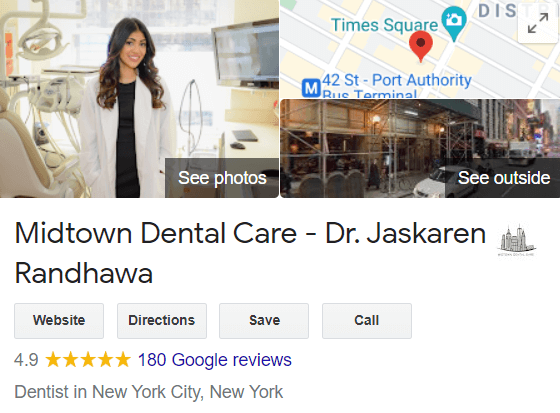Viewport: 560px width, 413px height.
Task: Open the dentist office photo thumbnail
Action: [x=139, y=99]
